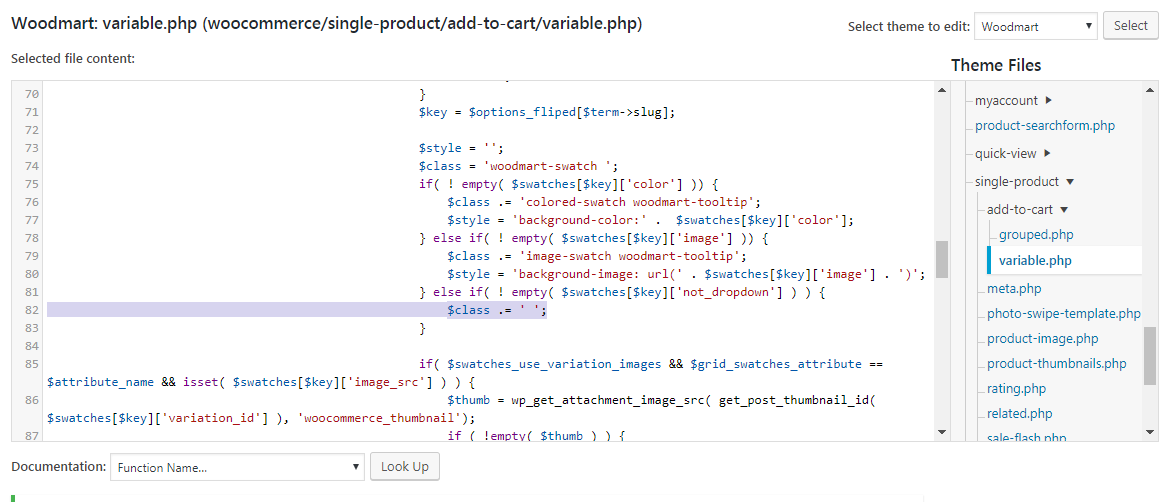1170x502 pixels.
Task: Open related.php theme file
Action: (1019, 413)
